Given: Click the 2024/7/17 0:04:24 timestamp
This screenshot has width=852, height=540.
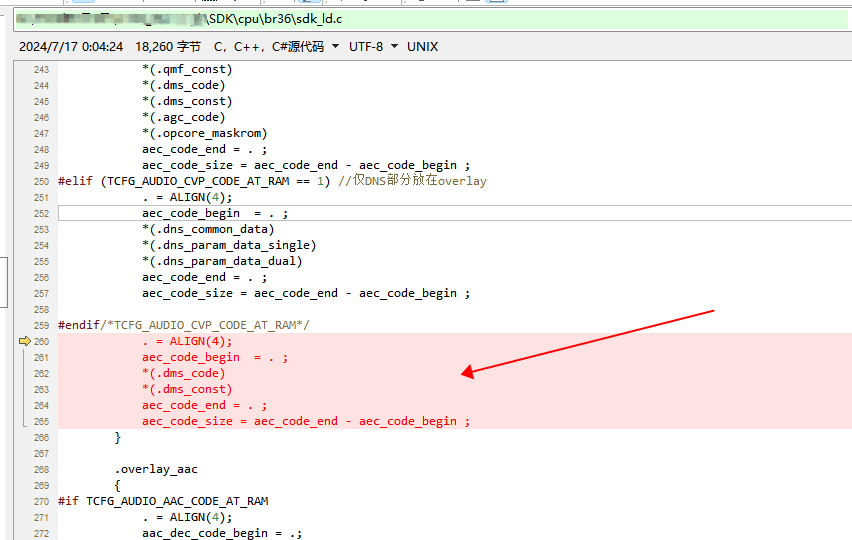Looking at the screenshot, I should tap(71, 47).
